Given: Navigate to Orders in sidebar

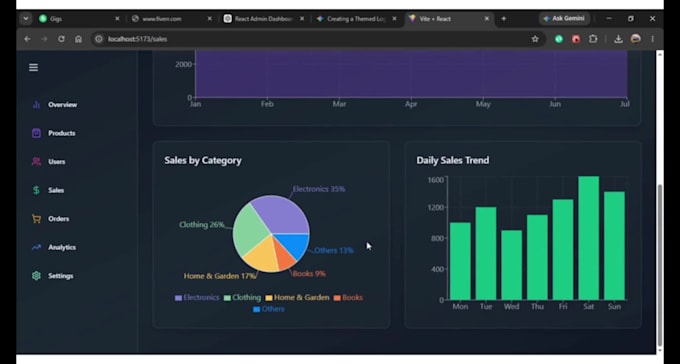Looking at the screenshot, I should tap(59, 219).
